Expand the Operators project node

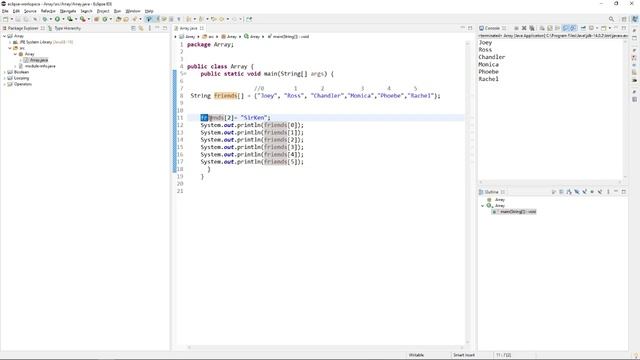pyautogui.click(x=4, y=84)
